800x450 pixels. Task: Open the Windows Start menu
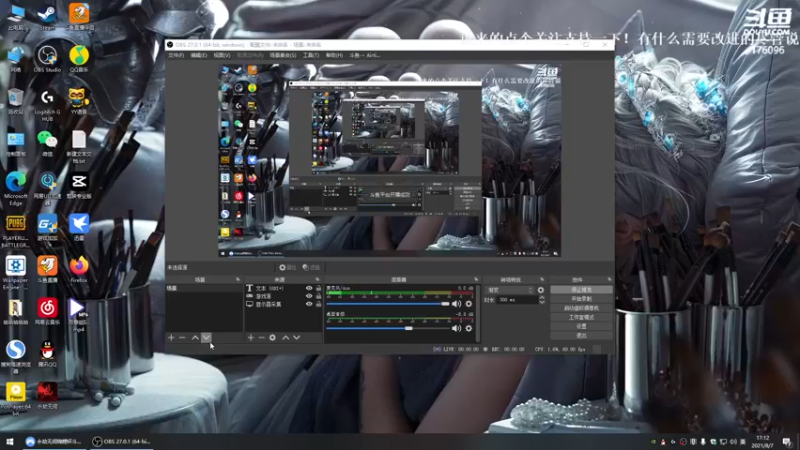pos(10,441)
